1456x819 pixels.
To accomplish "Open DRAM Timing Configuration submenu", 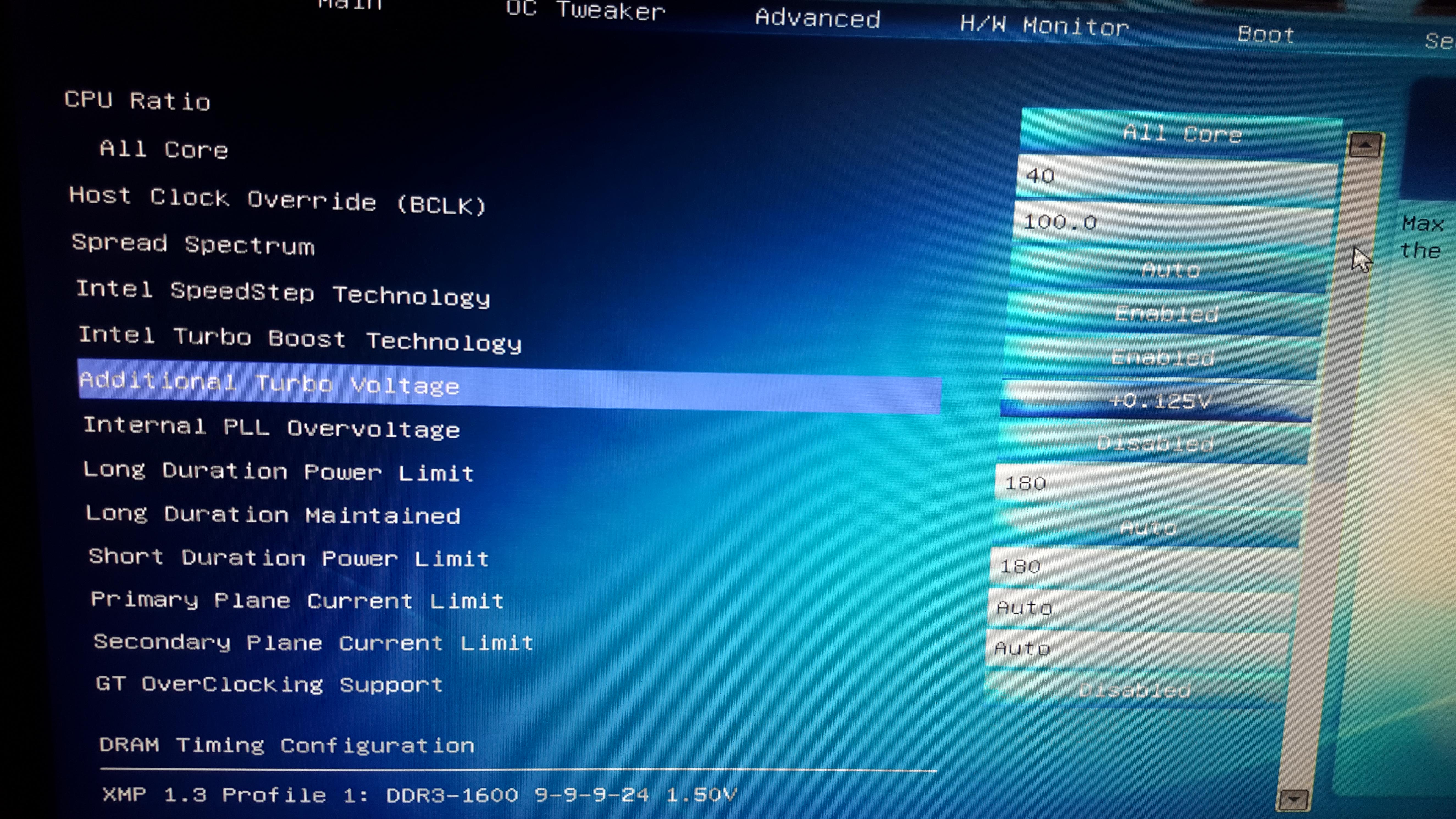I will tap(287, 746).
